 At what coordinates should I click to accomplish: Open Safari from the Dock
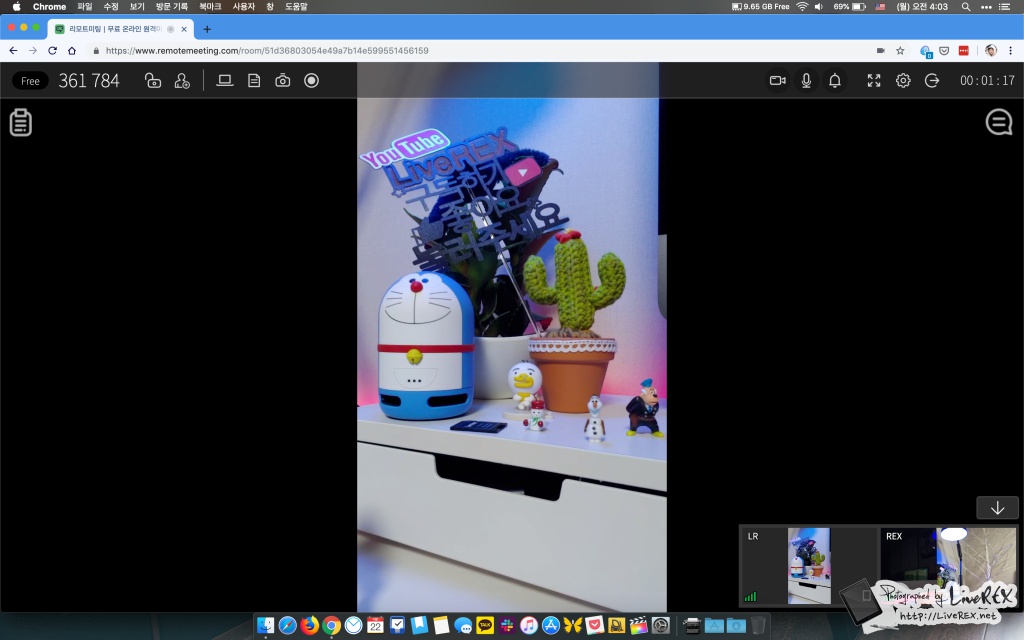click(287, 625)
